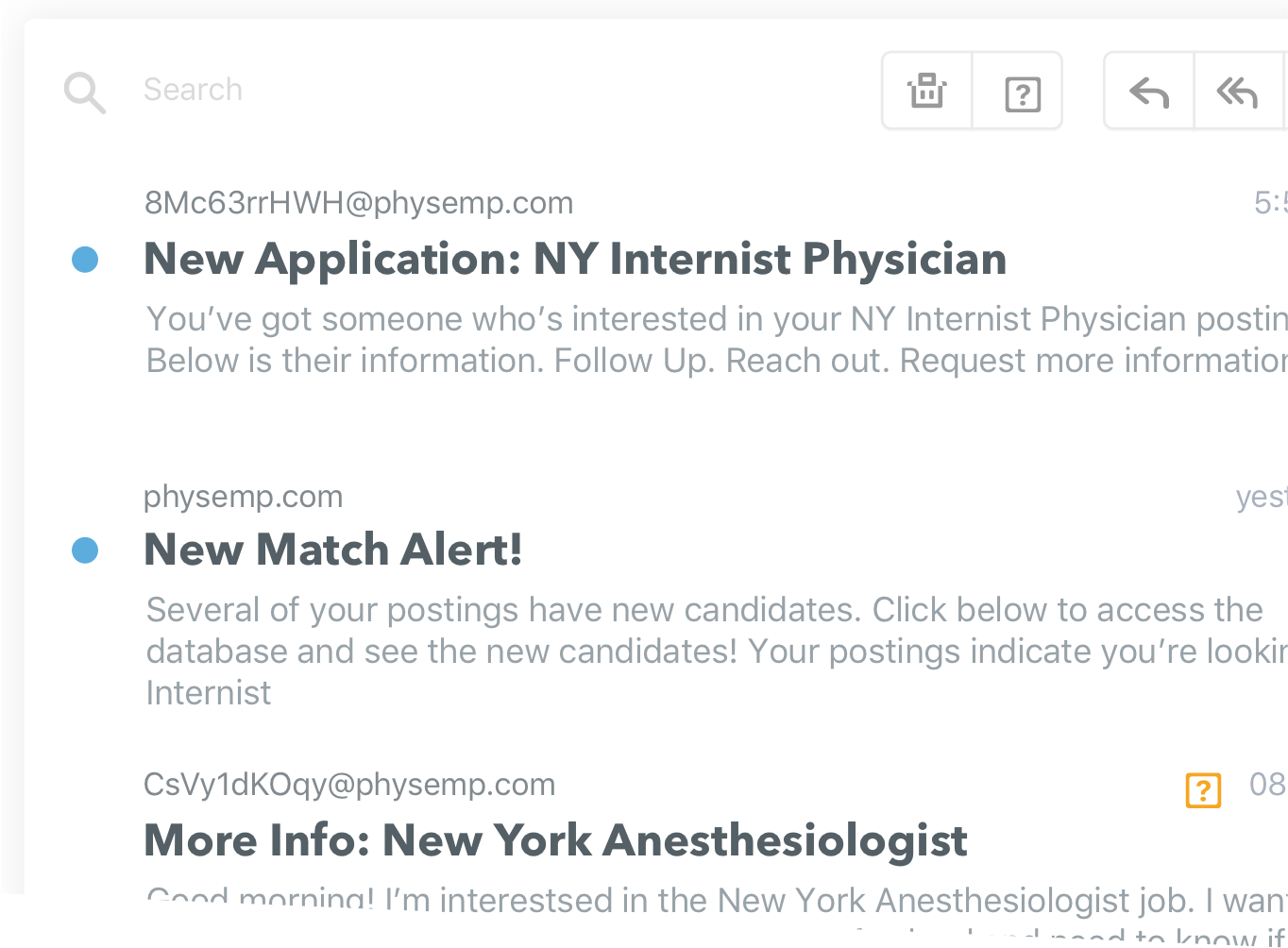Click the magnifying glass search icon

click(84, 93)
